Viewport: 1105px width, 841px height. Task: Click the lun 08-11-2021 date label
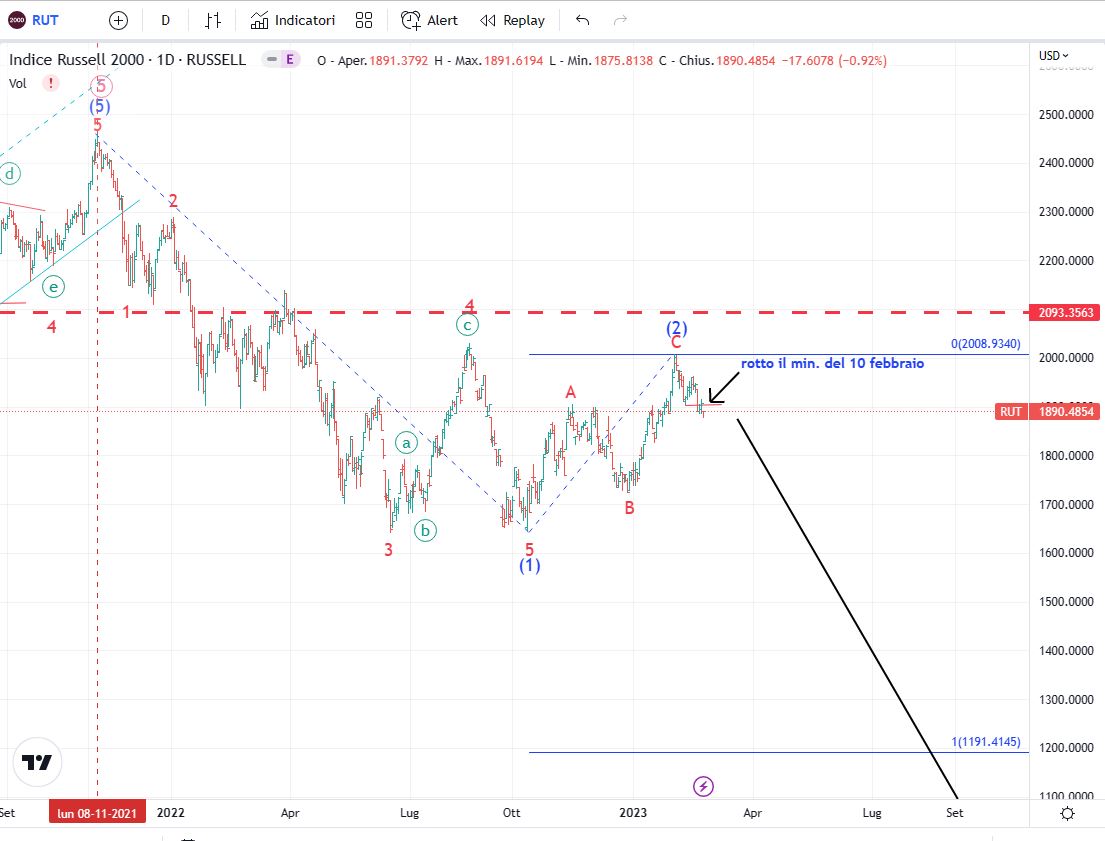[x=97, y=813]
